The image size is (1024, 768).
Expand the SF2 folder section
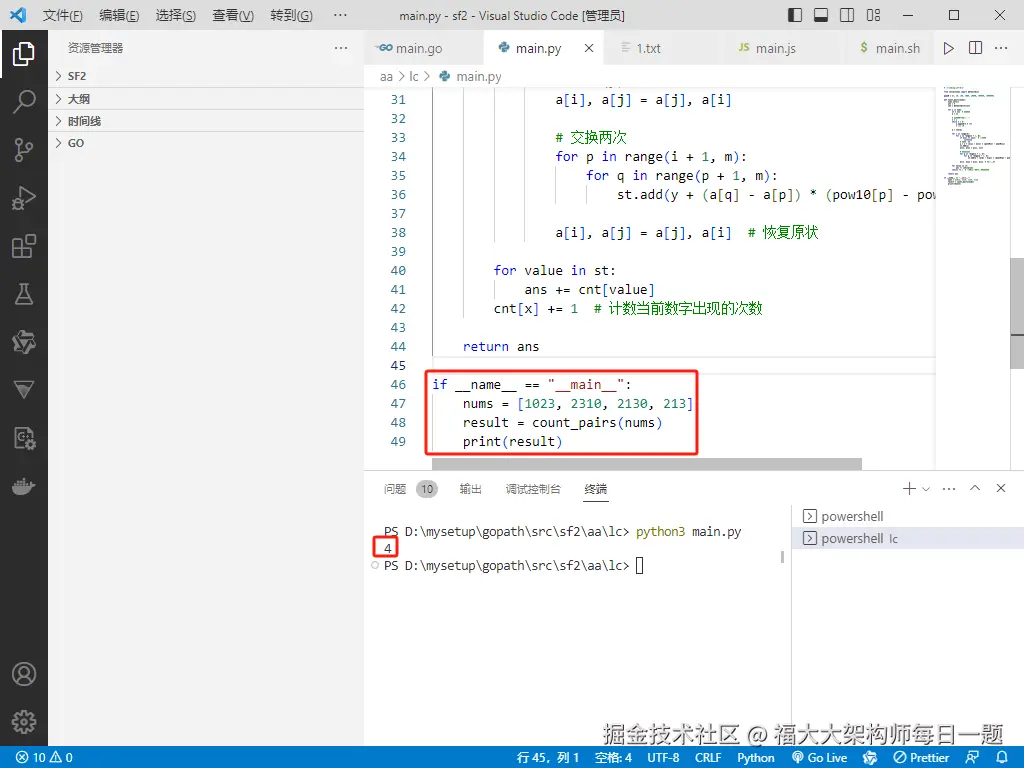pyautogui.click(x=206, y=76)
